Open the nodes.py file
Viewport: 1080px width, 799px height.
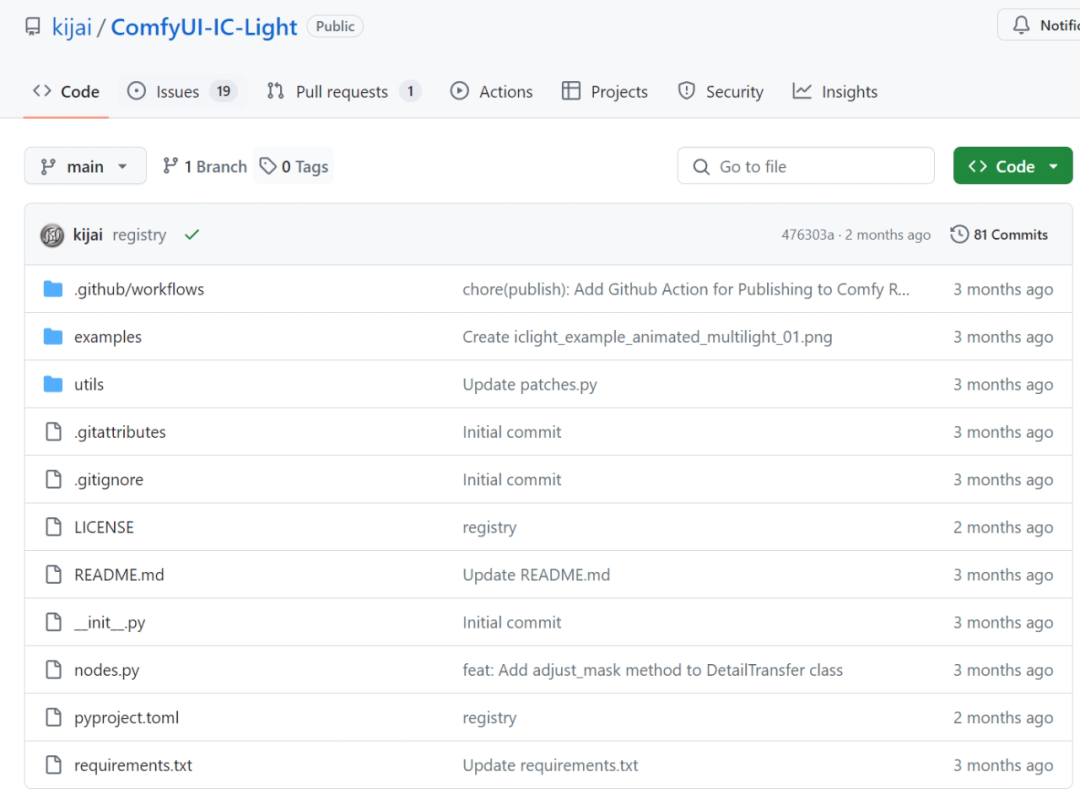107,670
